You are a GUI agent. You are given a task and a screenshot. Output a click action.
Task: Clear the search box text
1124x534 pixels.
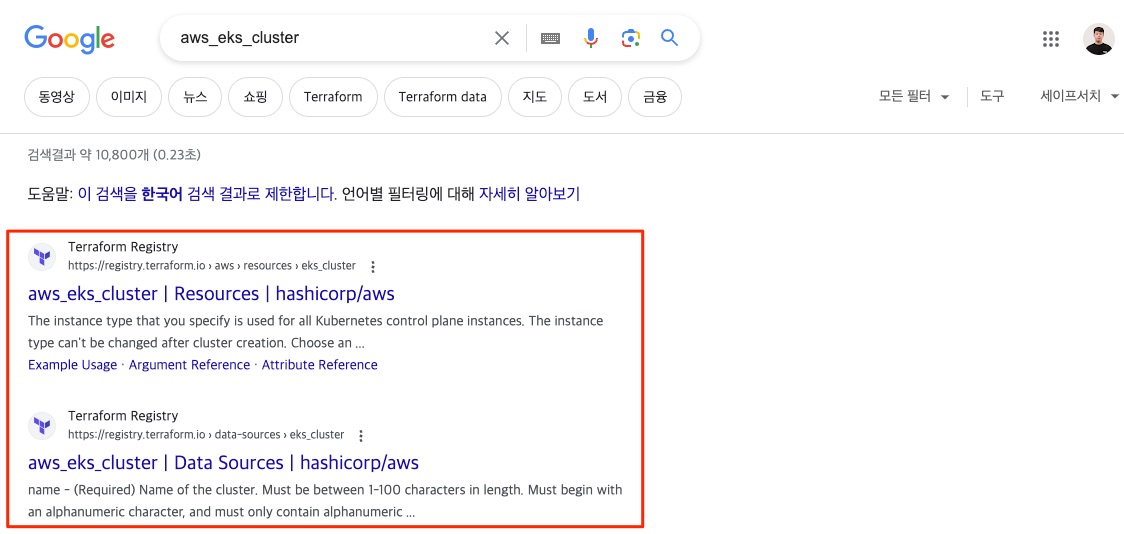(x=502, y=38)
